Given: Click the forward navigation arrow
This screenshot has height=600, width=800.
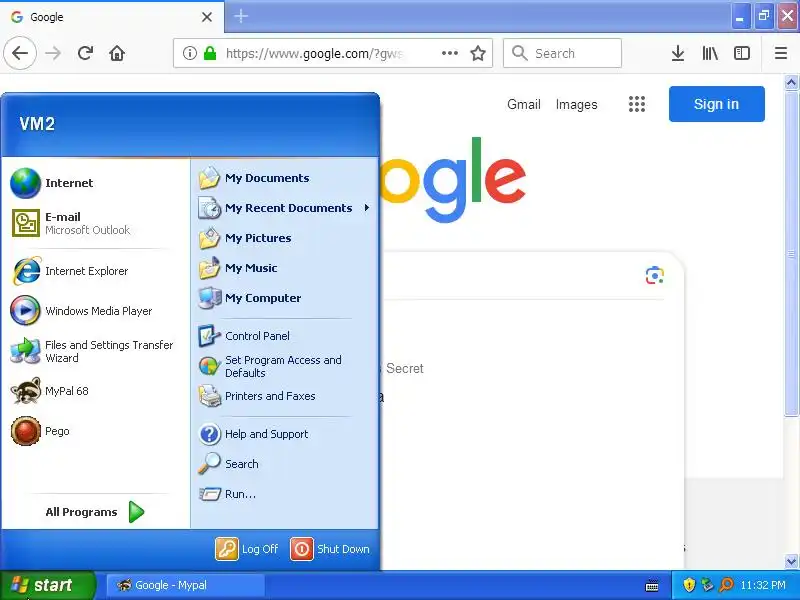Looking at the screenshot, I should 53,53.
